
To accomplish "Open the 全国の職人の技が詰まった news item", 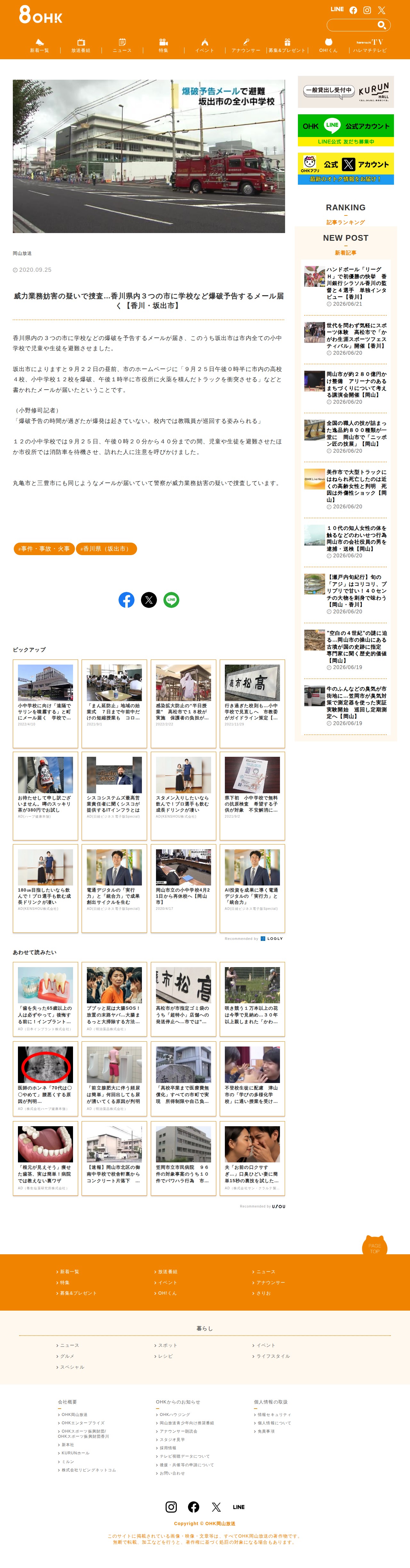I will (345, 436).
